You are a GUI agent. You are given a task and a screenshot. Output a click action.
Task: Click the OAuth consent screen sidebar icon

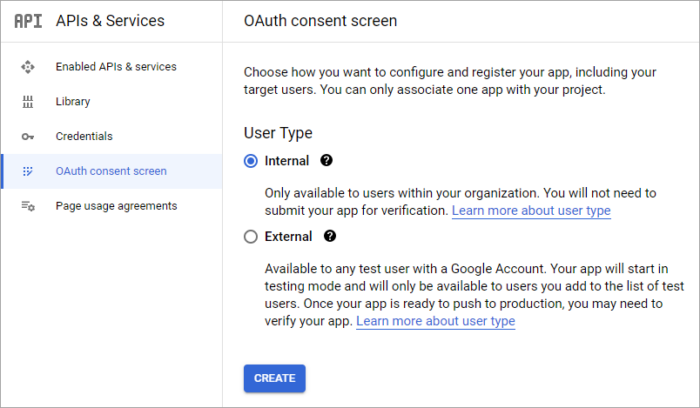point(28,171)
